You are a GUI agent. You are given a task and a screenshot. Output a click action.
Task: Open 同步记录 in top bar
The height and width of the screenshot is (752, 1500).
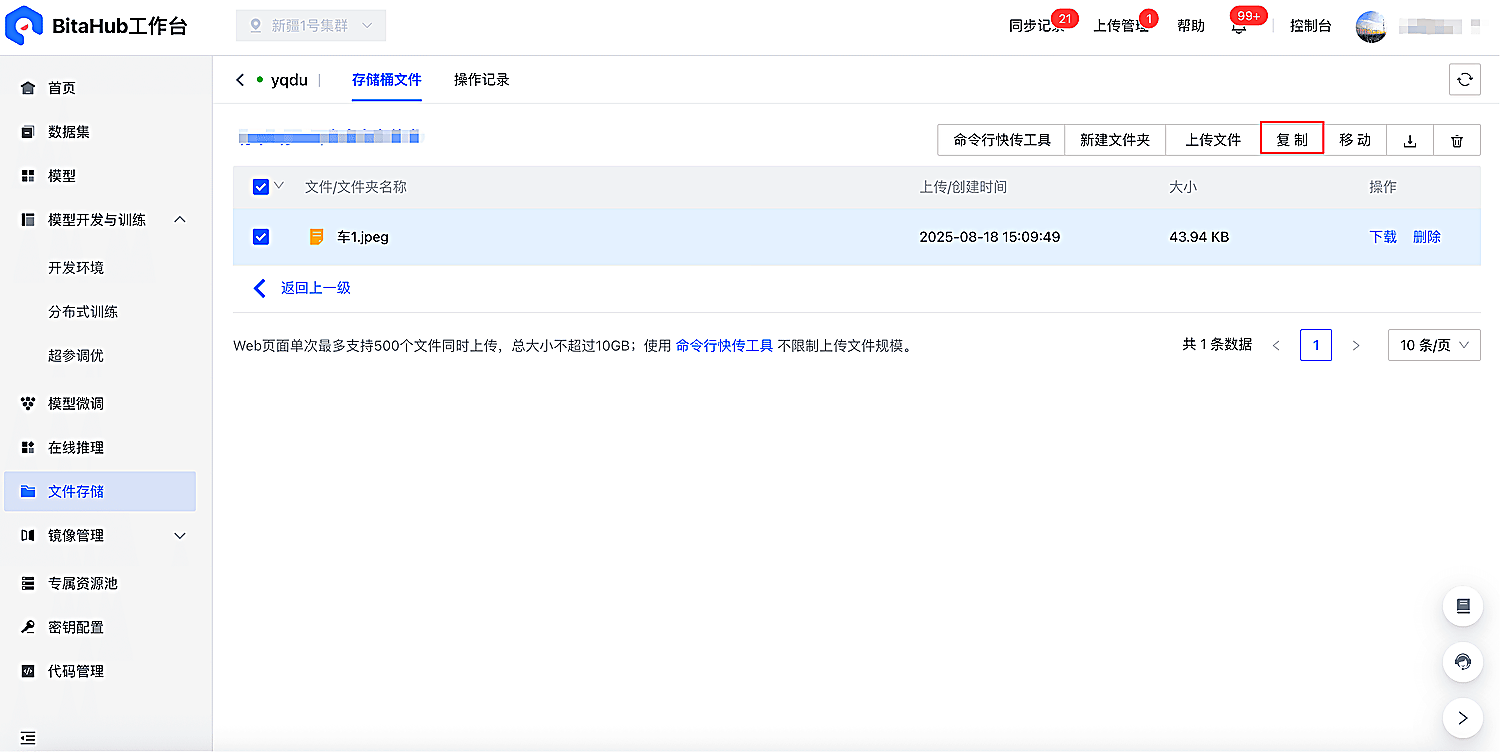[x=1037, y=26]
